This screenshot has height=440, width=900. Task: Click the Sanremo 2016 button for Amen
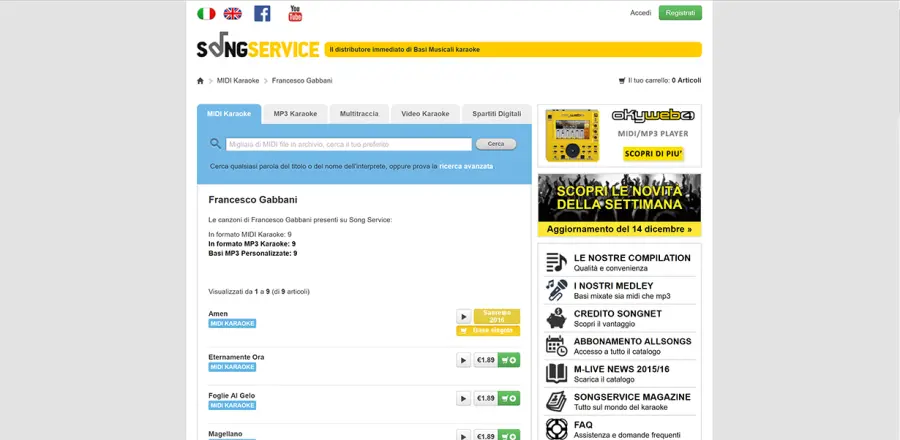tap(497, 316)
